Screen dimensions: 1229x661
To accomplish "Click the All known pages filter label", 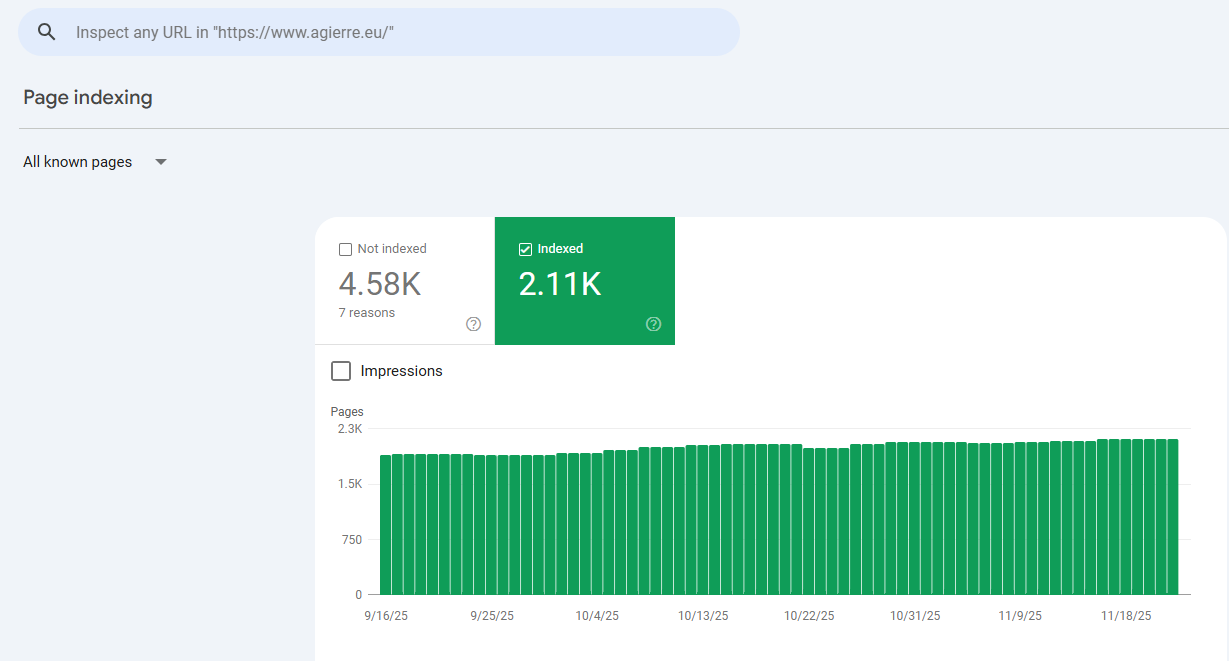I will click(78, 162).
